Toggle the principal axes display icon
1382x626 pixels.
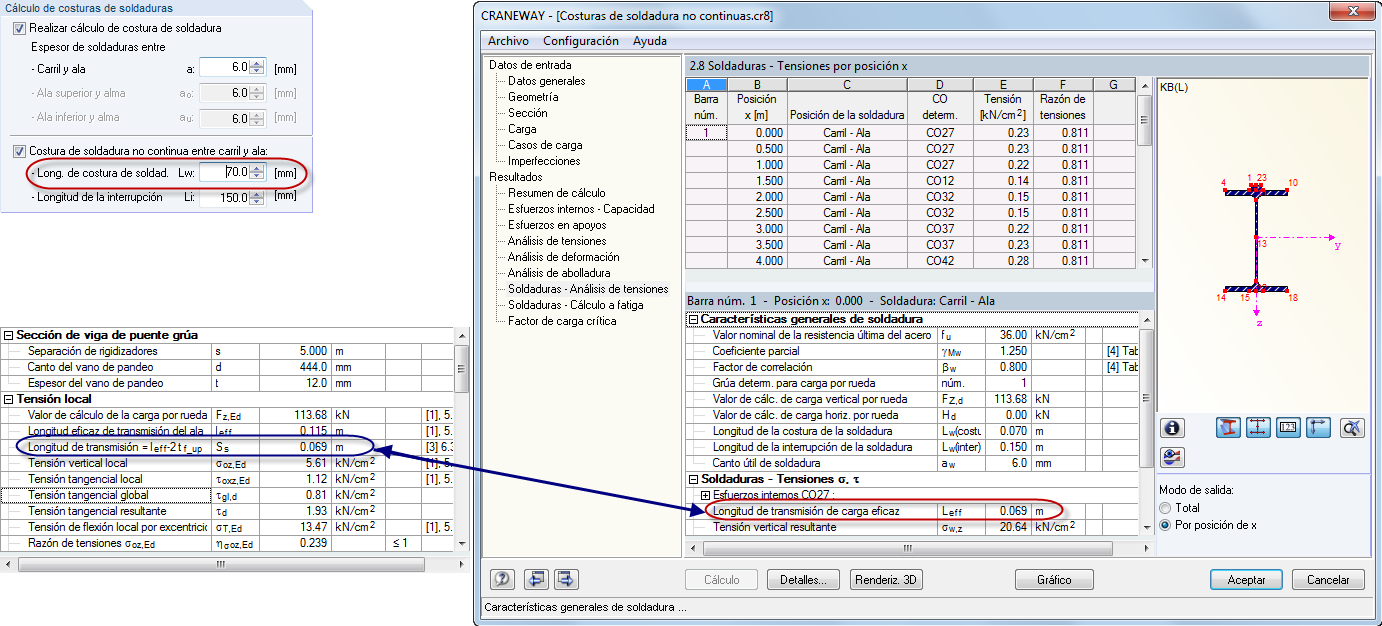(x=1318, y=427)
